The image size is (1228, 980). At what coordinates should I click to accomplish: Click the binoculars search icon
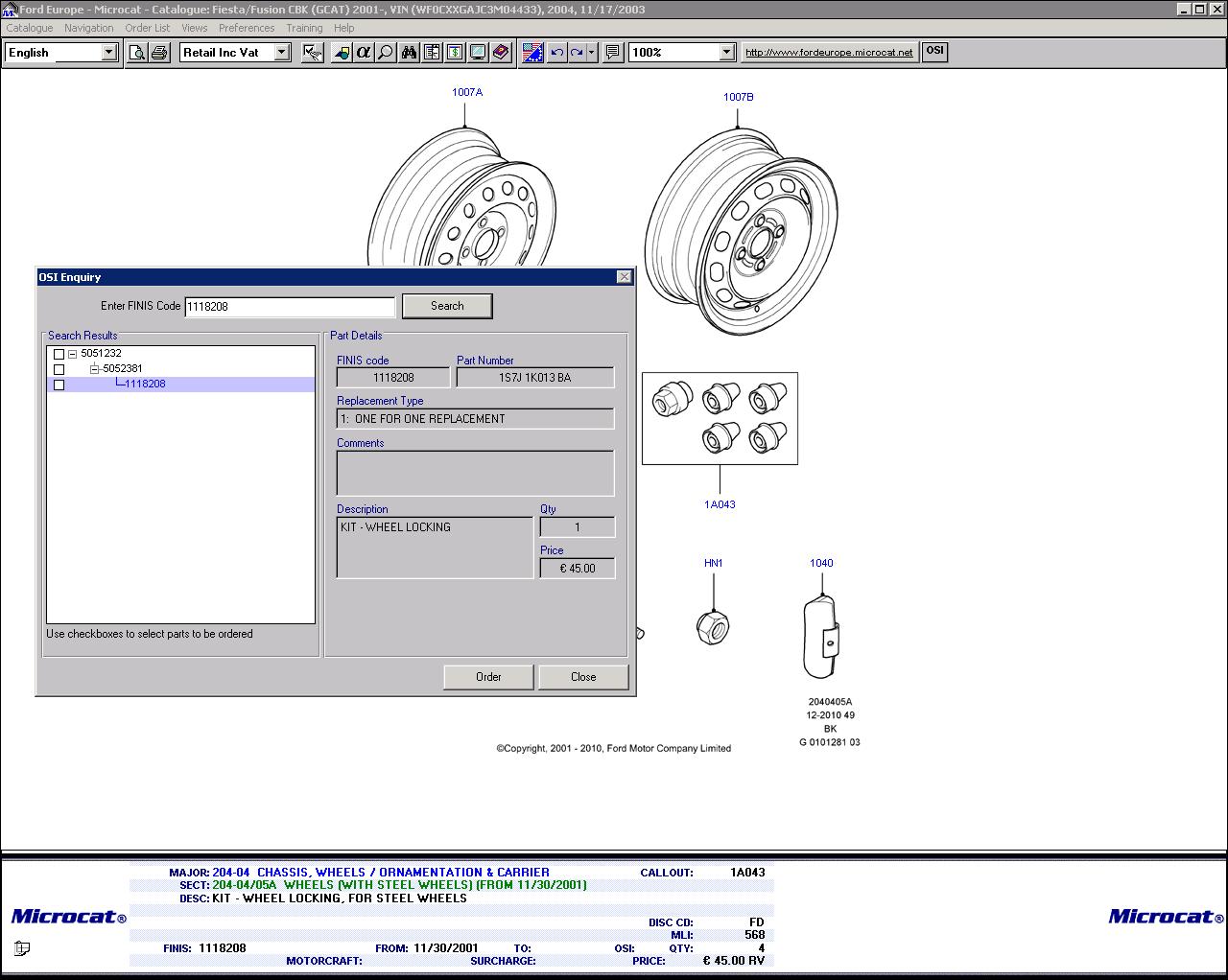tap(410, 53)
